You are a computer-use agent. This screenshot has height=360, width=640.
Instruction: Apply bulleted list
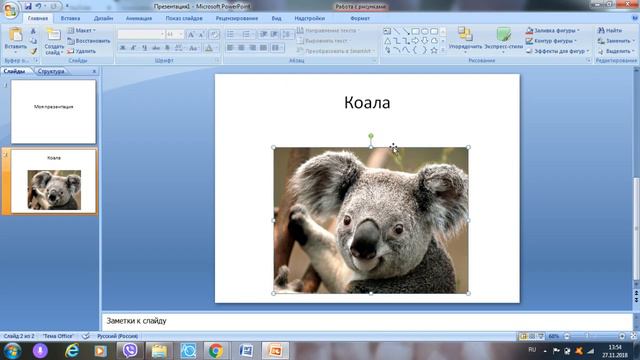coord(231,34)
